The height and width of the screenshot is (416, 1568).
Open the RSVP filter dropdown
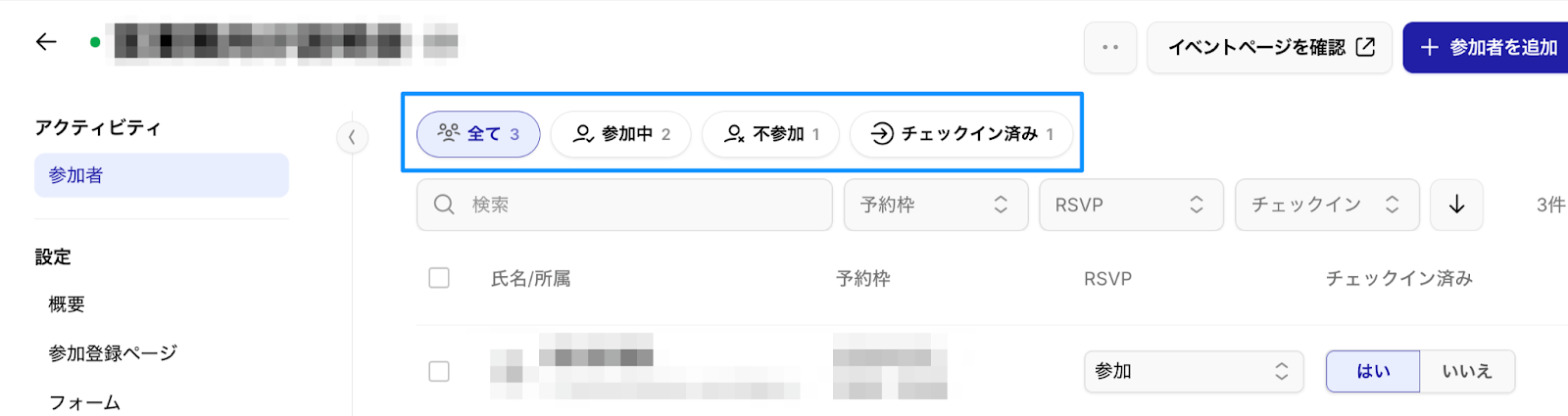1130,205
